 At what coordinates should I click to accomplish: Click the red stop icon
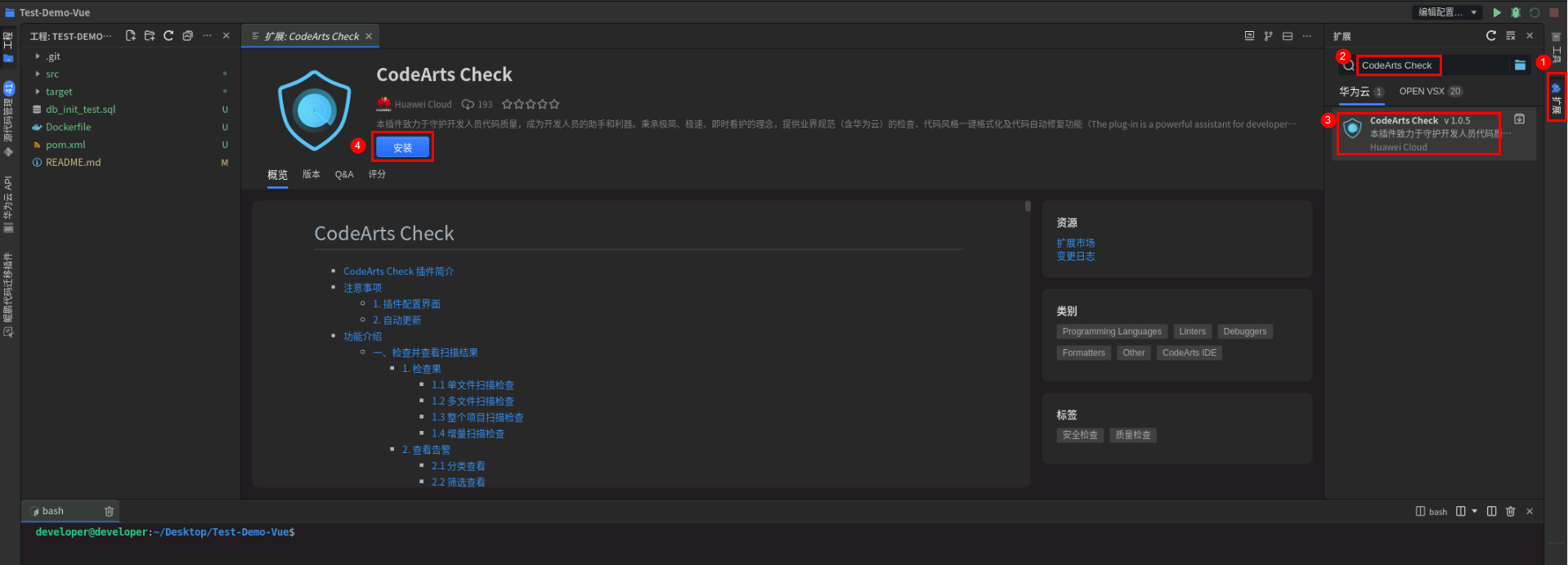pos(1554,12)
